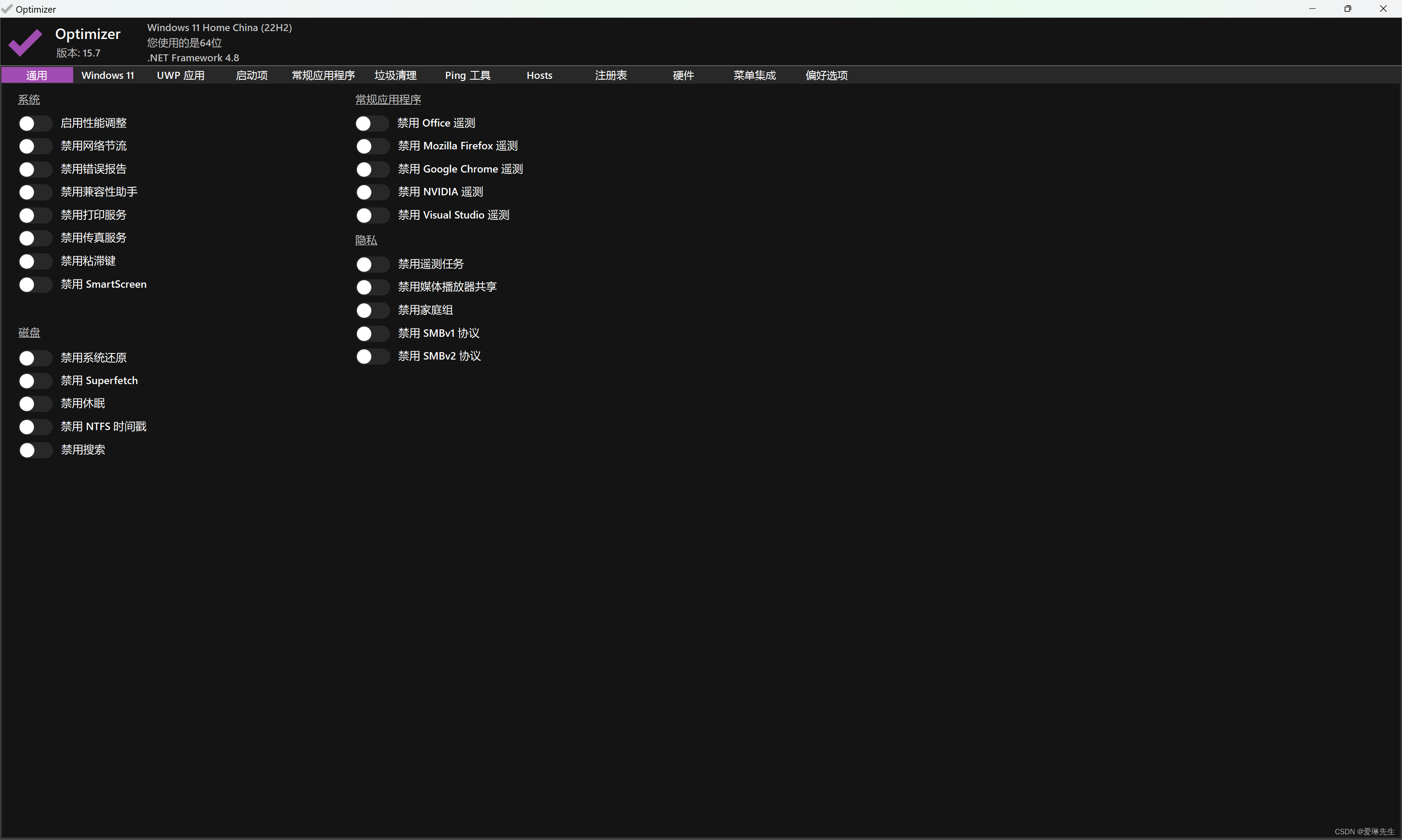Enable 禁用遥测任务
Screen dimensions: 1402x840
click(x=372, y=264)
